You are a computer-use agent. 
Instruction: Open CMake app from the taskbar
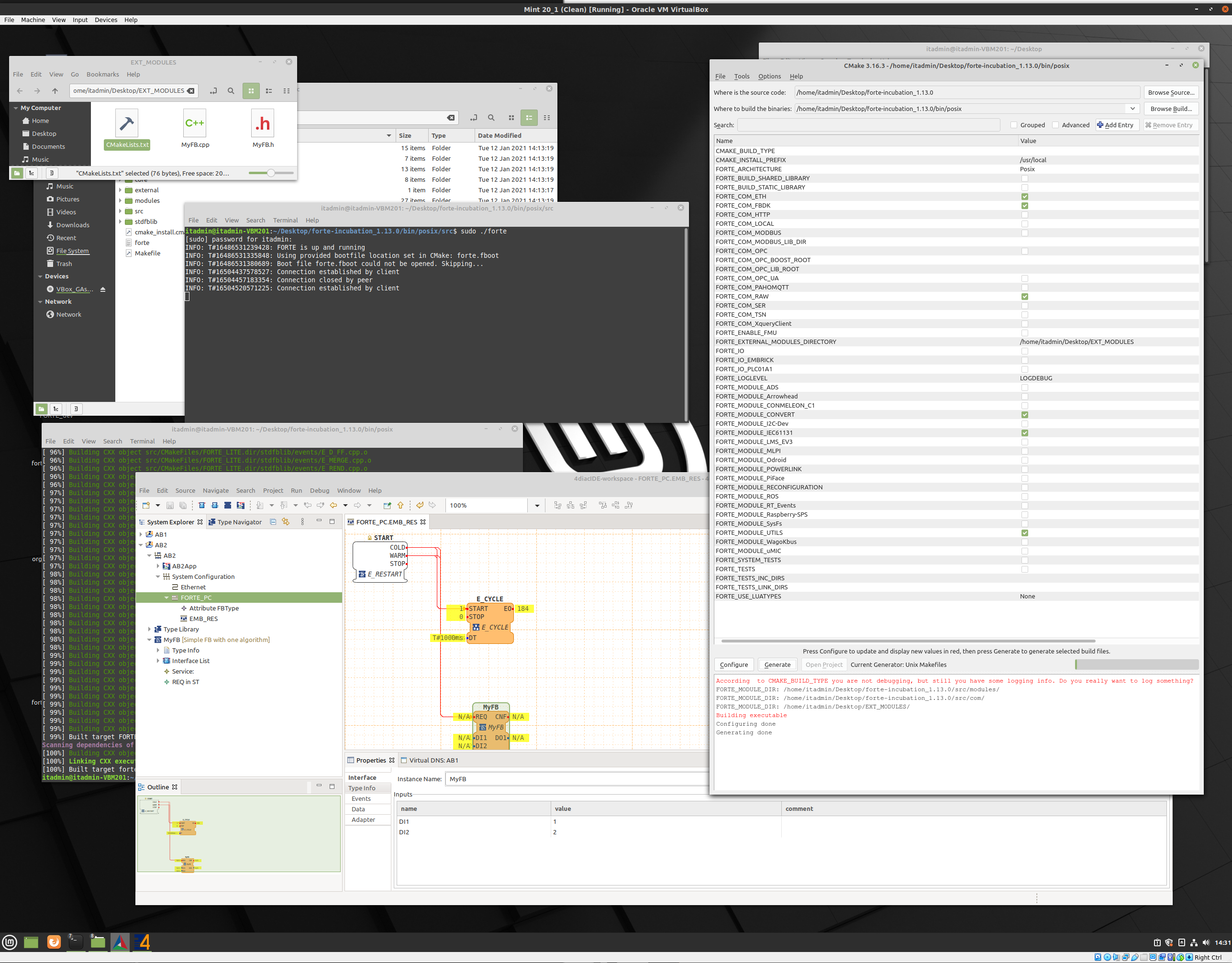(120, 941)
